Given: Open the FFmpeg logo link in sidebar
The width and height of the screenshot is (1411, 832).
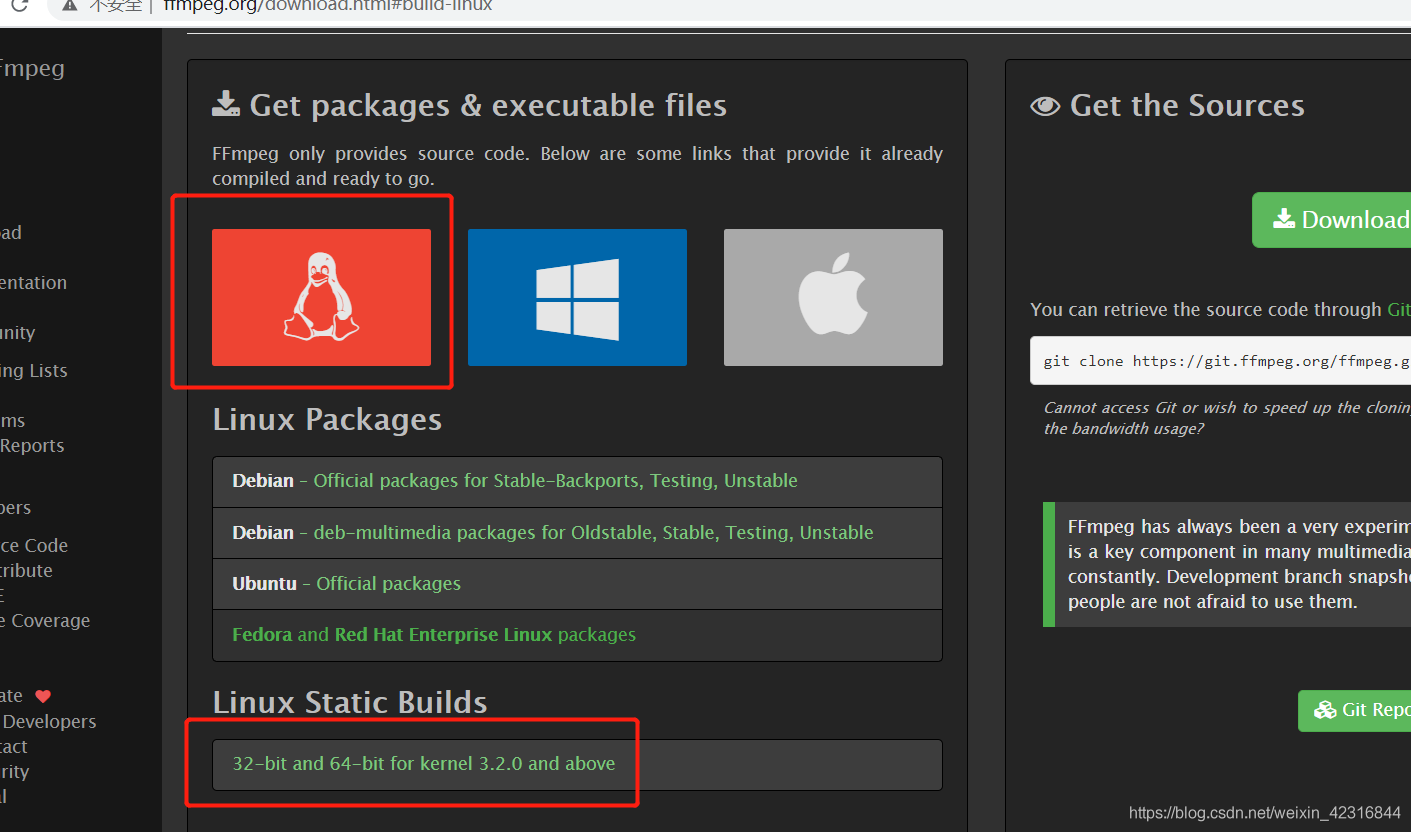Looking at the screenshot, I should click(32, 68).
